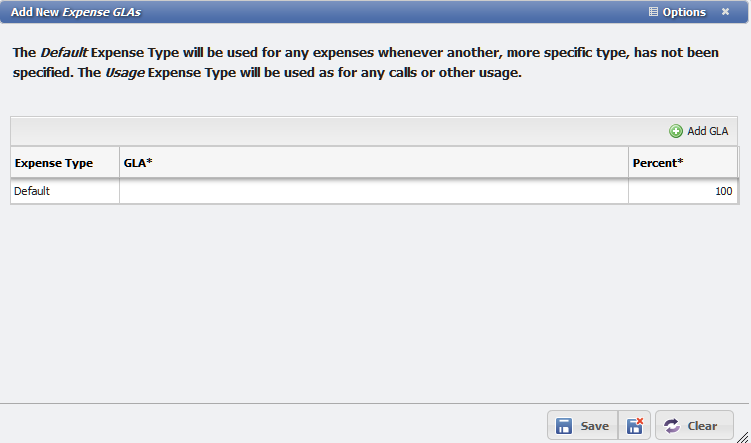Click the Add New Expense GLAs title bar
Screen dimensions: 751x443
click(300, 12)
